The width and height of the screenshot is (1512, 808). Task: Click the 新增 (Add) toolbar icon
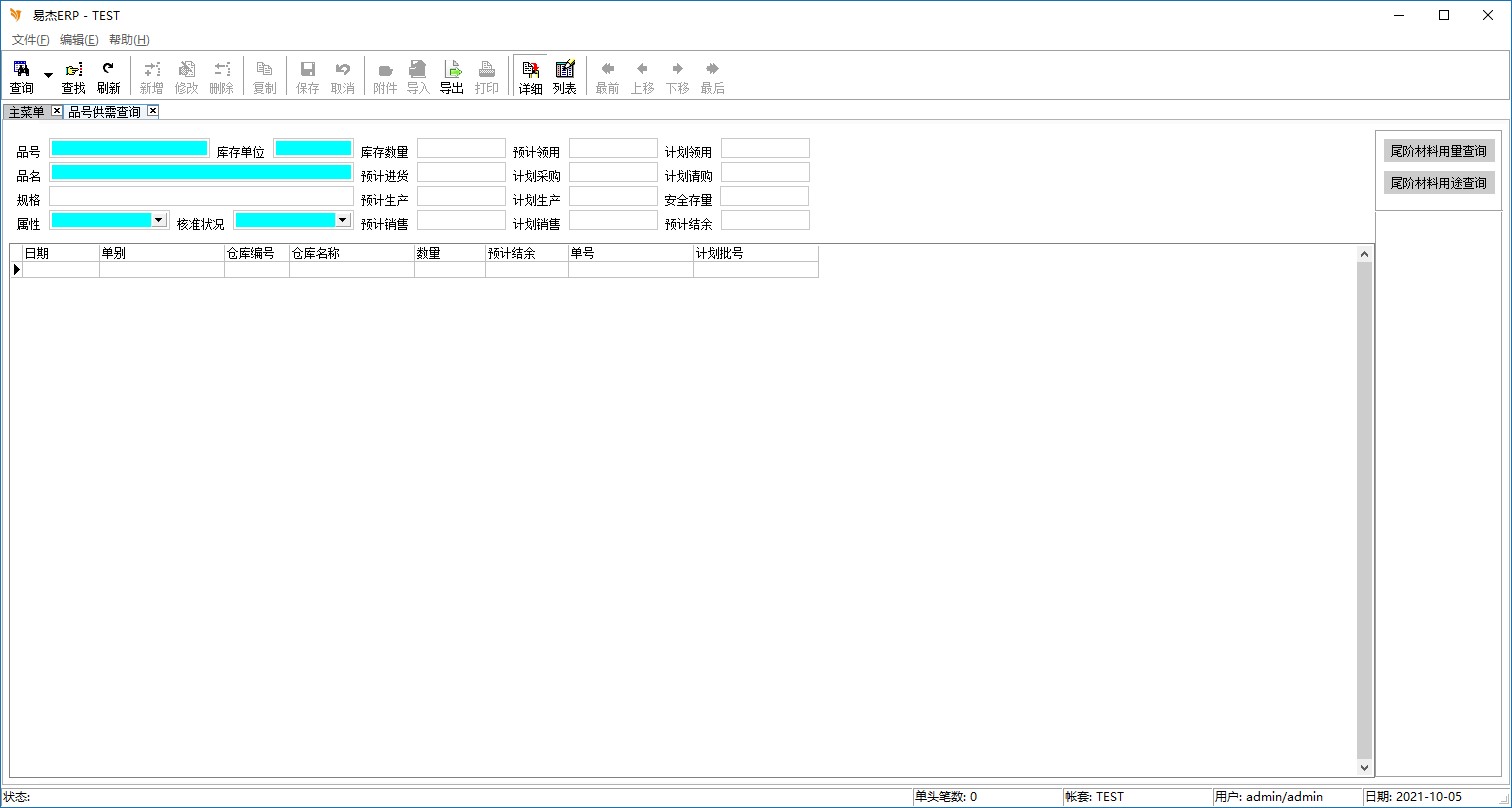pos(151,76)
